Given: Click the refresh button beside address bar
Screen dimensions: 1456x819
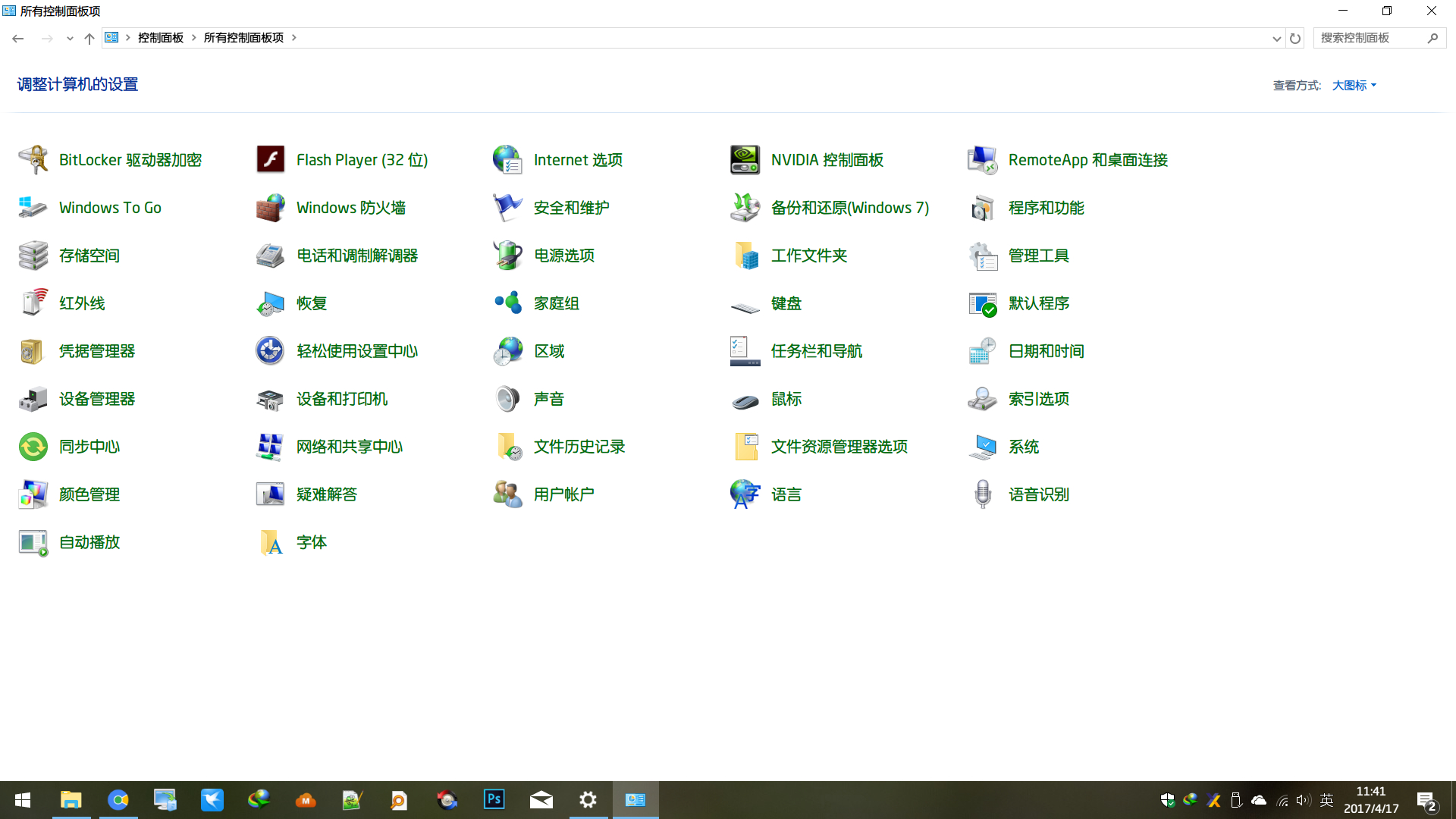Looking at the screenshot, I should (x=1295, y=38).
